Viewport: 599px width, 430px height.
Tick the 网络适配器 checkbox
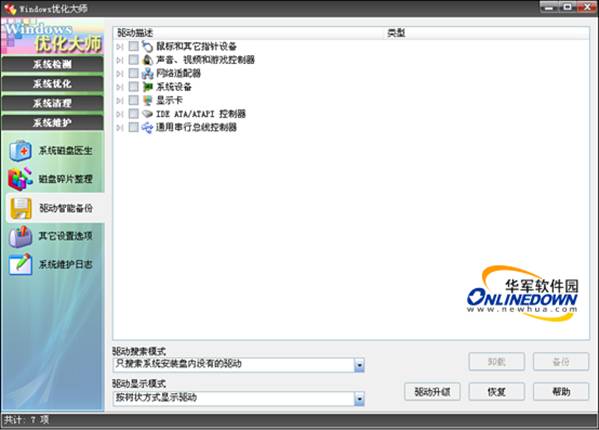[133, 73]
